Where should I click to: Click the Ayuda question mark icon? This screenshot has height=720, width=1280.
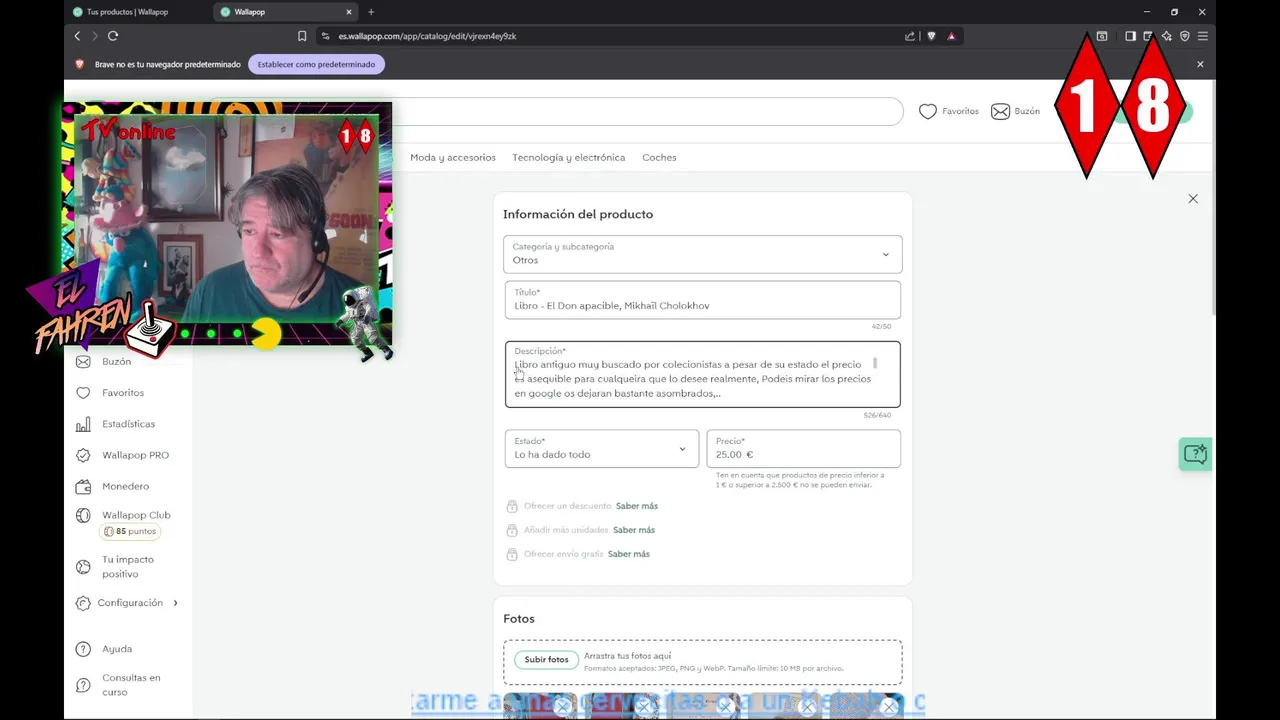pos(83,649)
